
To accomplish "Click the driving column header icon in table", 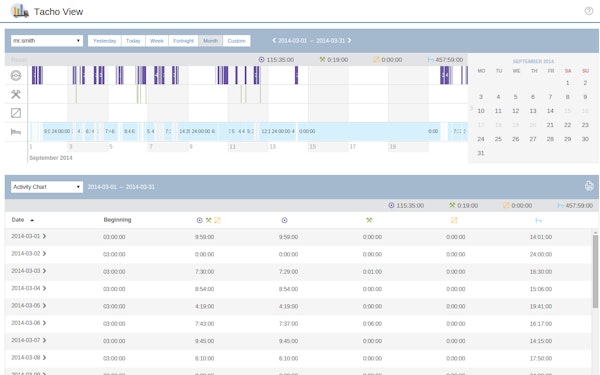I will coord(284,220).
